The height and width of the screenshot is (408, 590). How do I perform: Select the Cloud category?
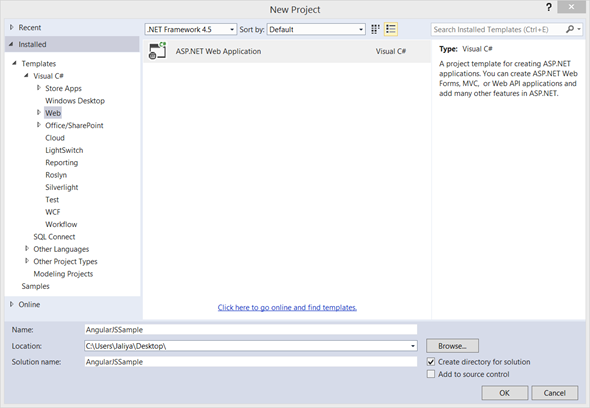tap(55, 138)
